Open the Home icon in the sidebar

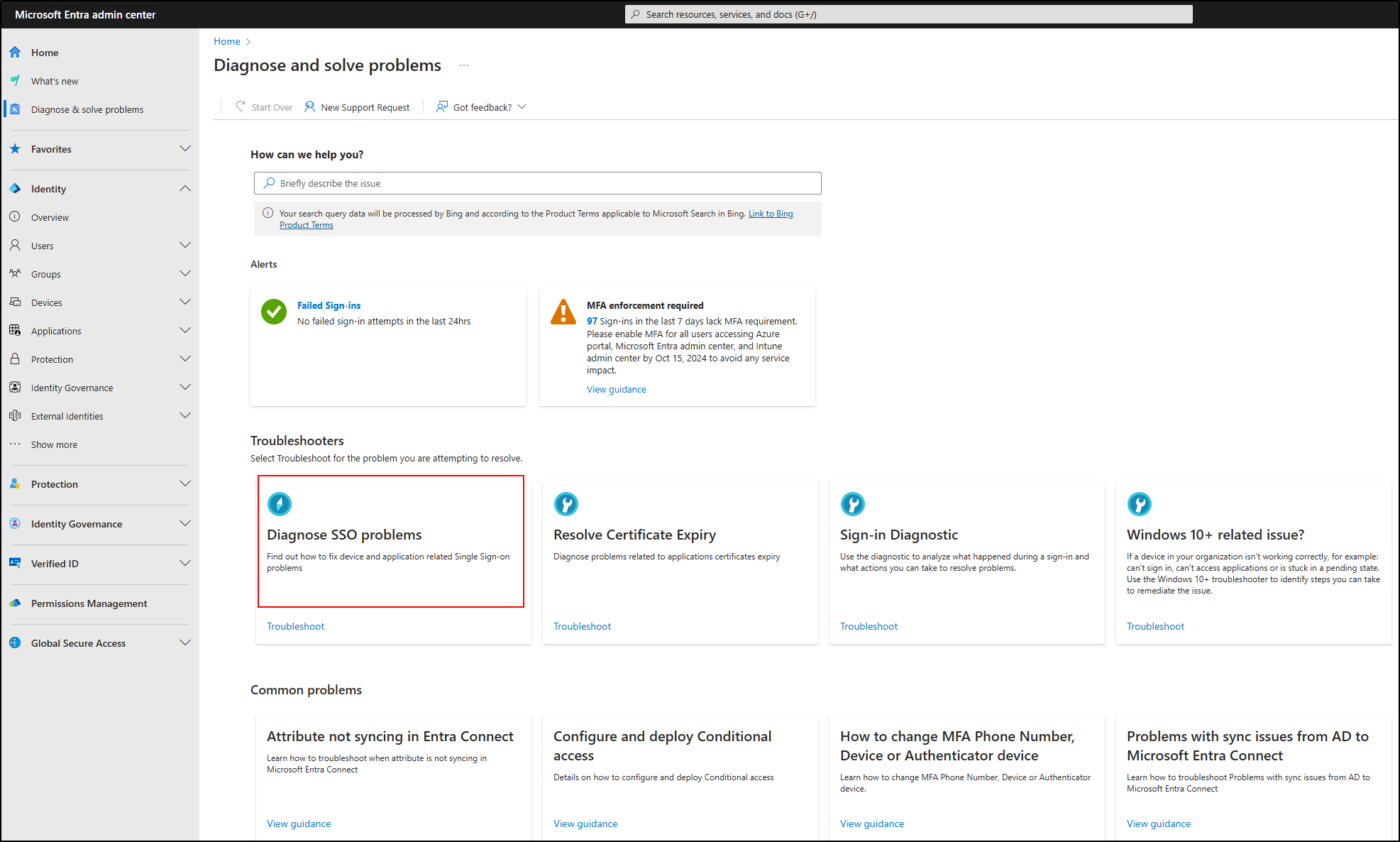click(x=15, y=52)
